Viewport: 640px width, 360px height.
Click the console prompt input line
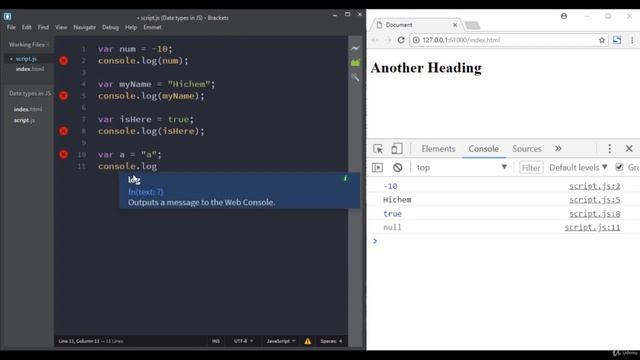click(x=503, y=241)
